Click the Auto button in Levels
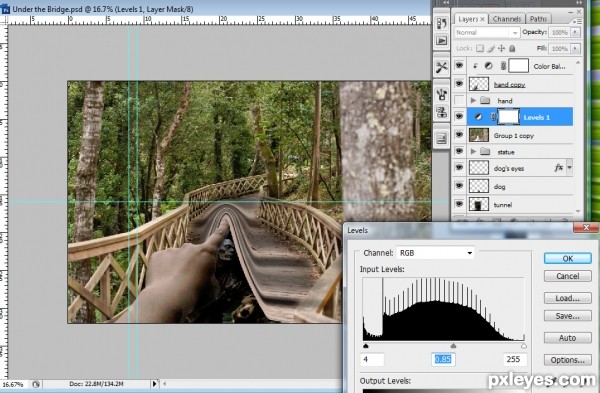 (567, 338)
